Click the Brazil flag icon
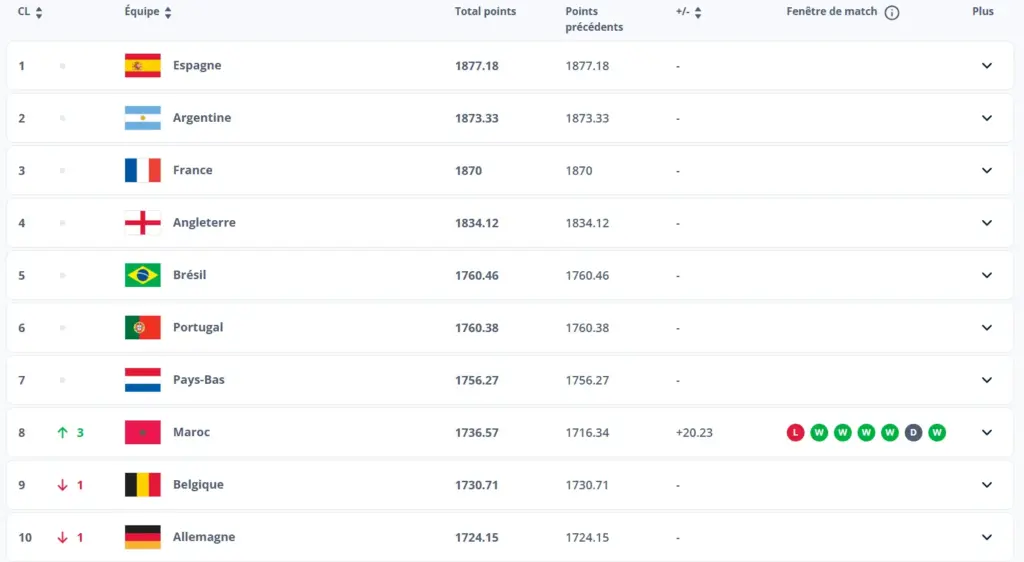This screenshot has height=562, width=1024. coord(142,275)
